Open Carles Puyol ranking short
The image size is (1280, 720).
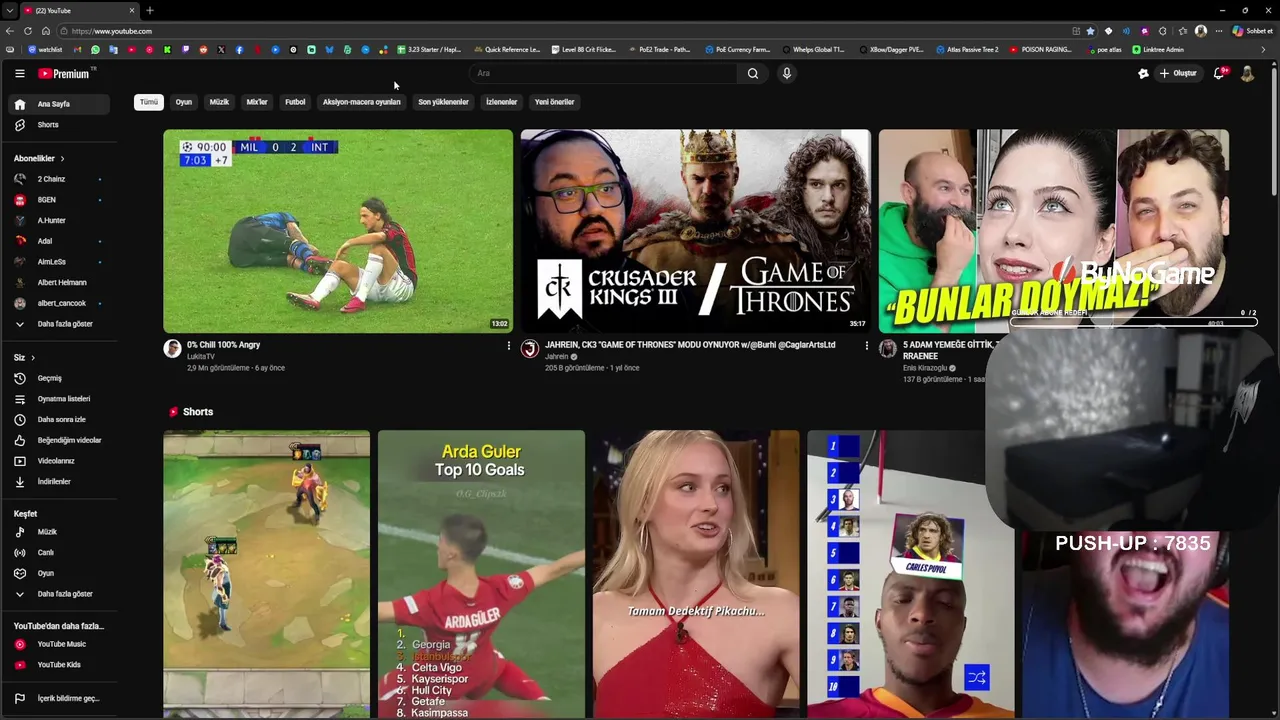(910, 574)
